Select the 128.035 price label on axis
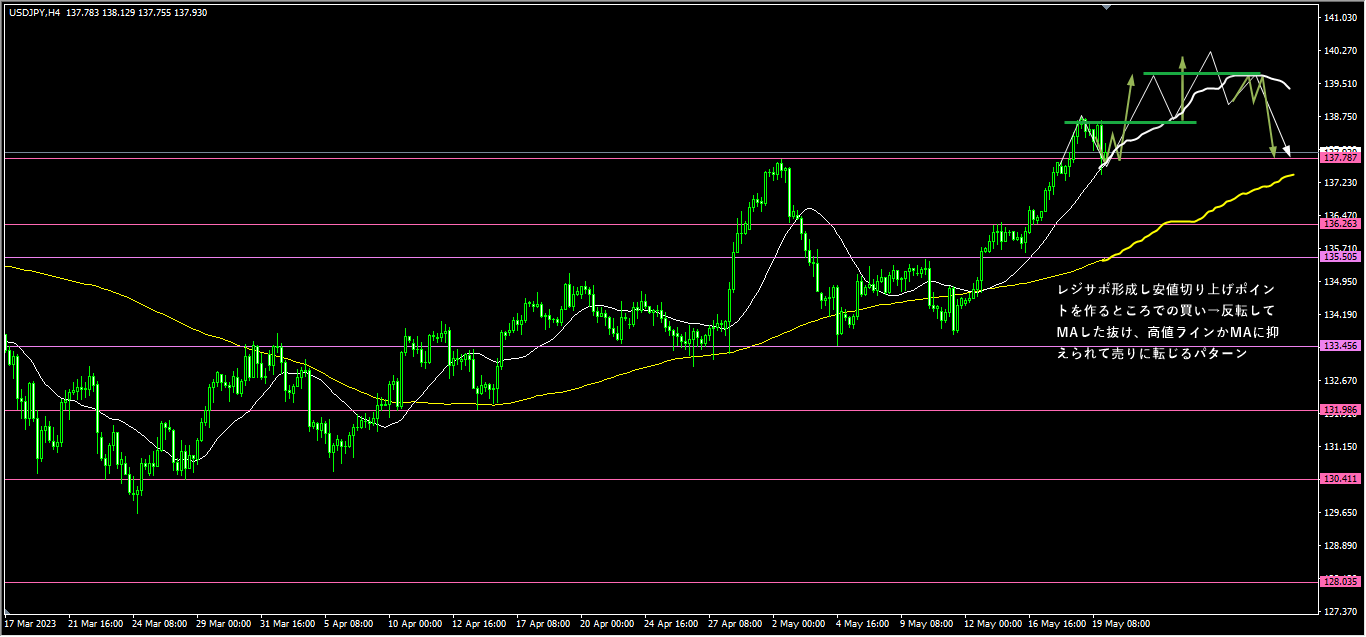The width and height of the screenshot is (1366, 637). coord(1339,582)
